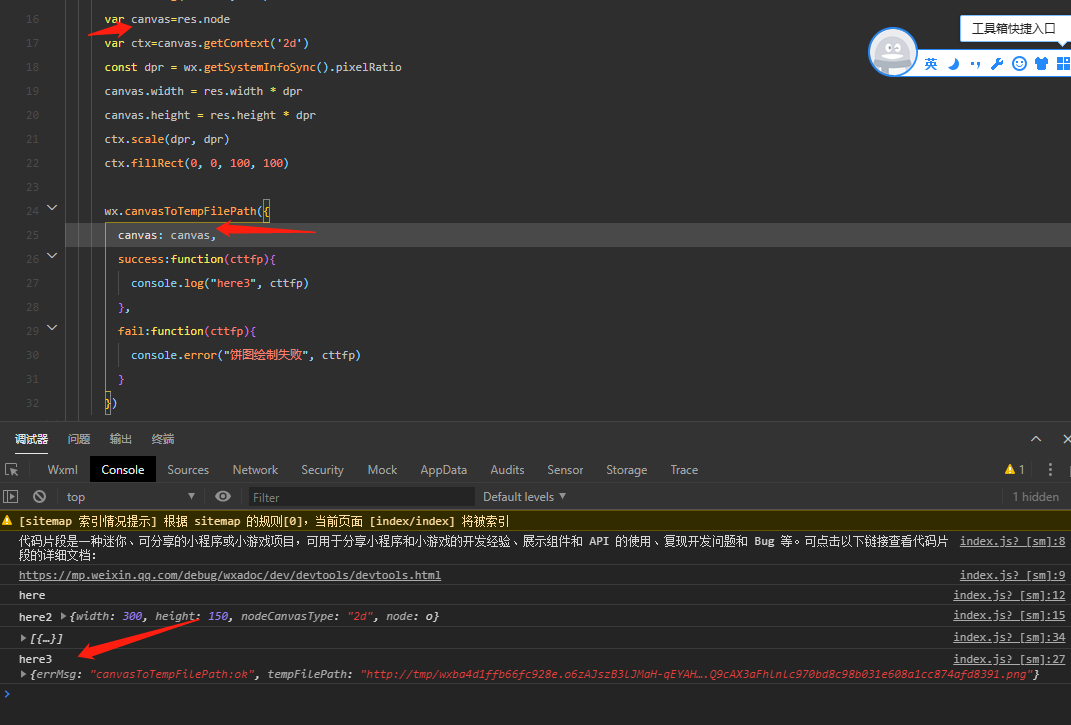Focus the console Filter input field
The height and width of the screenshot is (725, 1071).
pyautogui.click(x=360, y=497)
